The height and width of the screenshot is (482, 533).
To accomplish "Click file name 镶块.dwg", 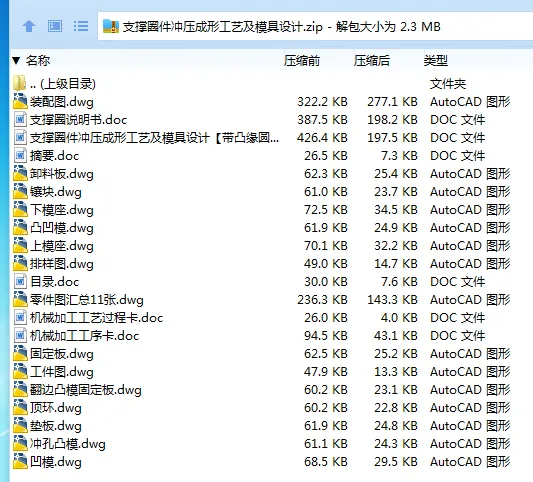I will 56,192.
